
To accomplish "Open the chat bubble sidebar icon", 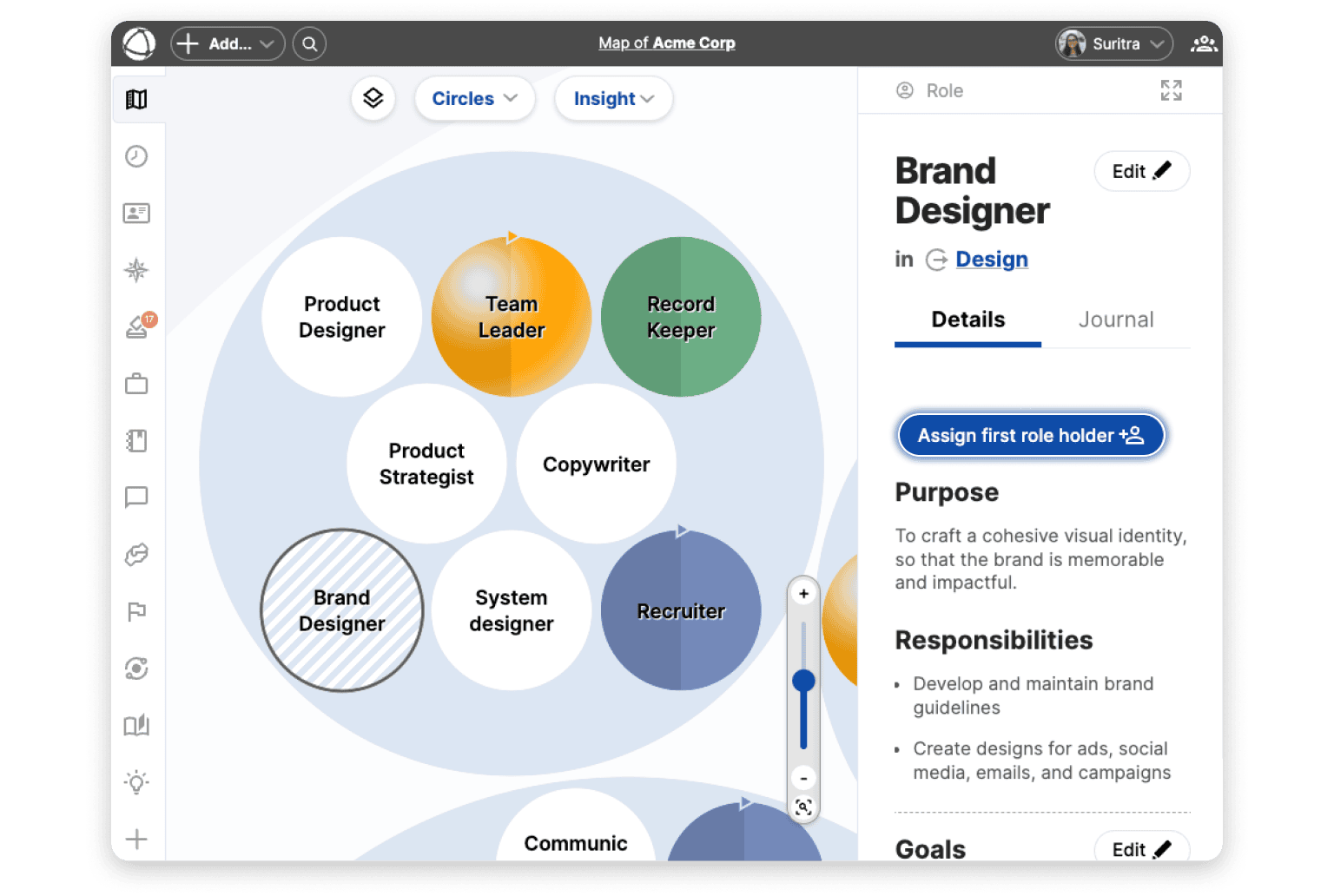I will pyautogui.click(x=136, y=497).
